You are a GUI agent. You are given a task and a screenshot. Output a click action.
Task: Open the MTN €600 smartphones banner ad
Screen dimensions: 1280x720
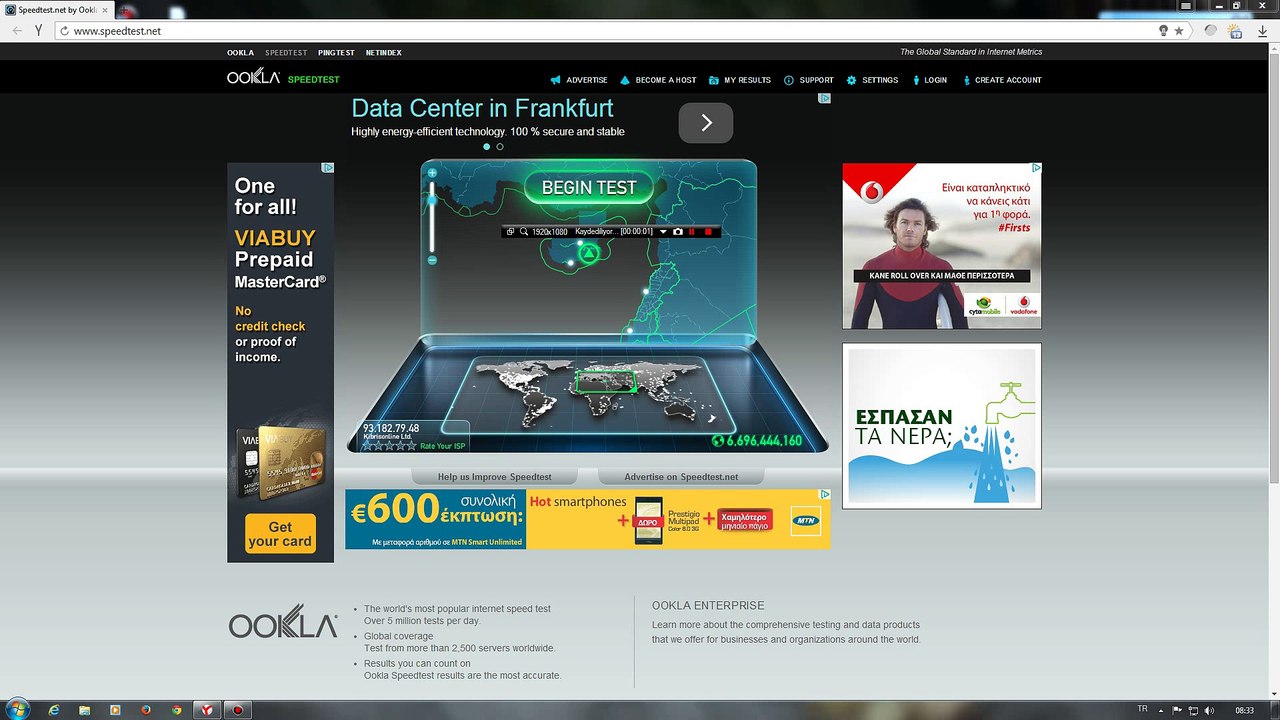(x=588, y=519)
